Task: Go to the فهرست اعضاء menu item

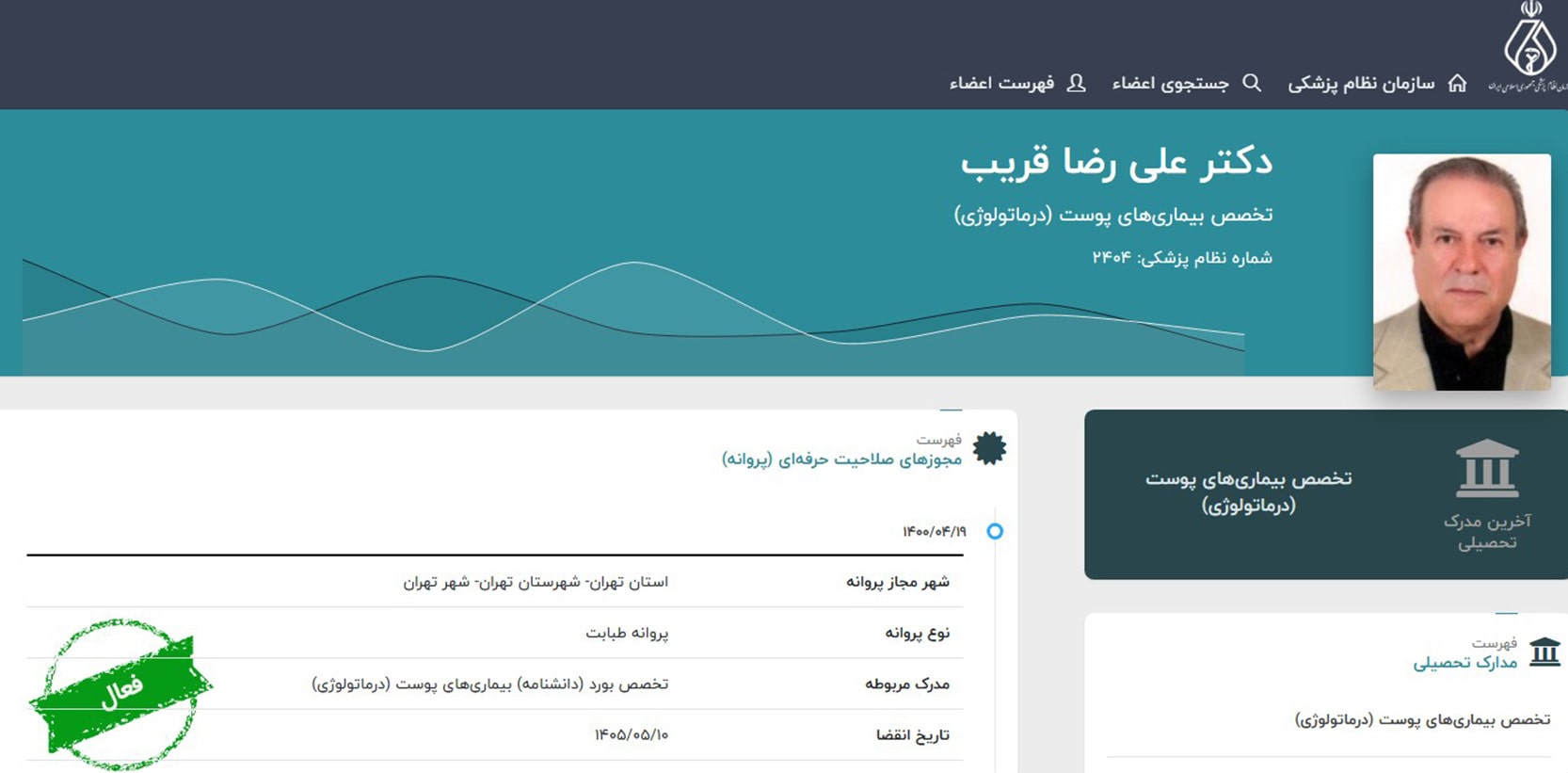Action: [x=1001, y=84]
